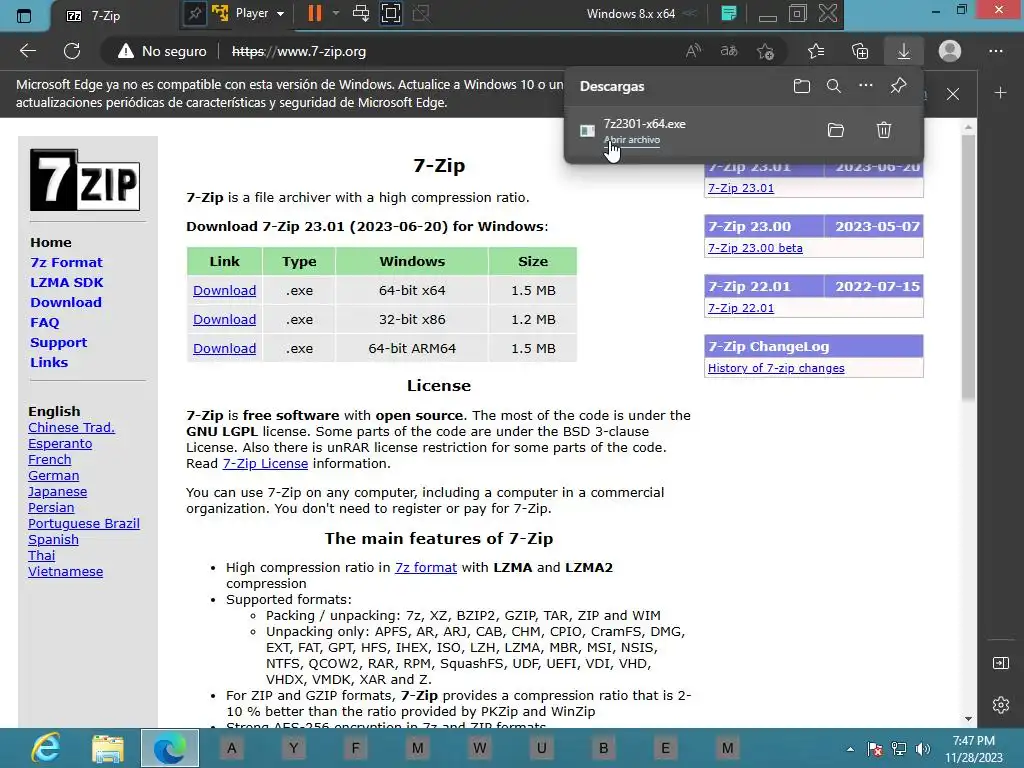Switch site language to Portuguese Brazil
This screenshot has height=768, width=1024.
point(84,524)
